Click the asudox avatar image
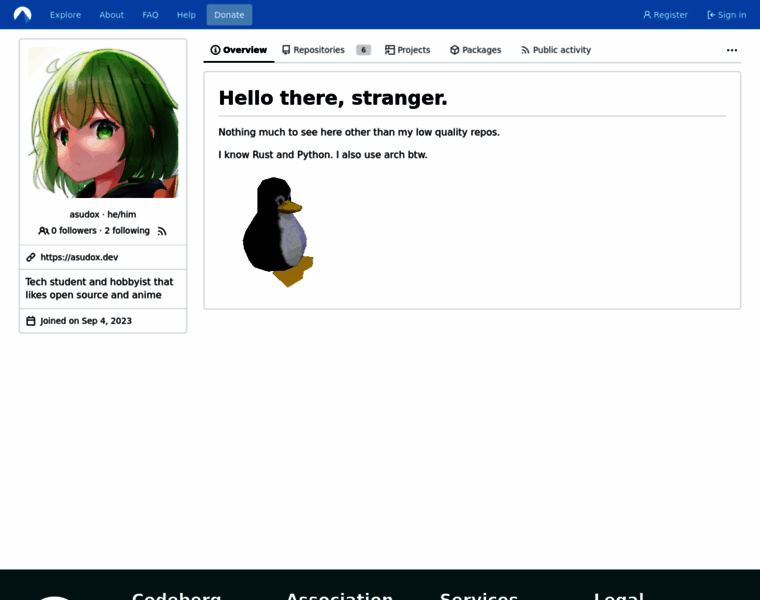760x600 pixels. tap(103, 123)
